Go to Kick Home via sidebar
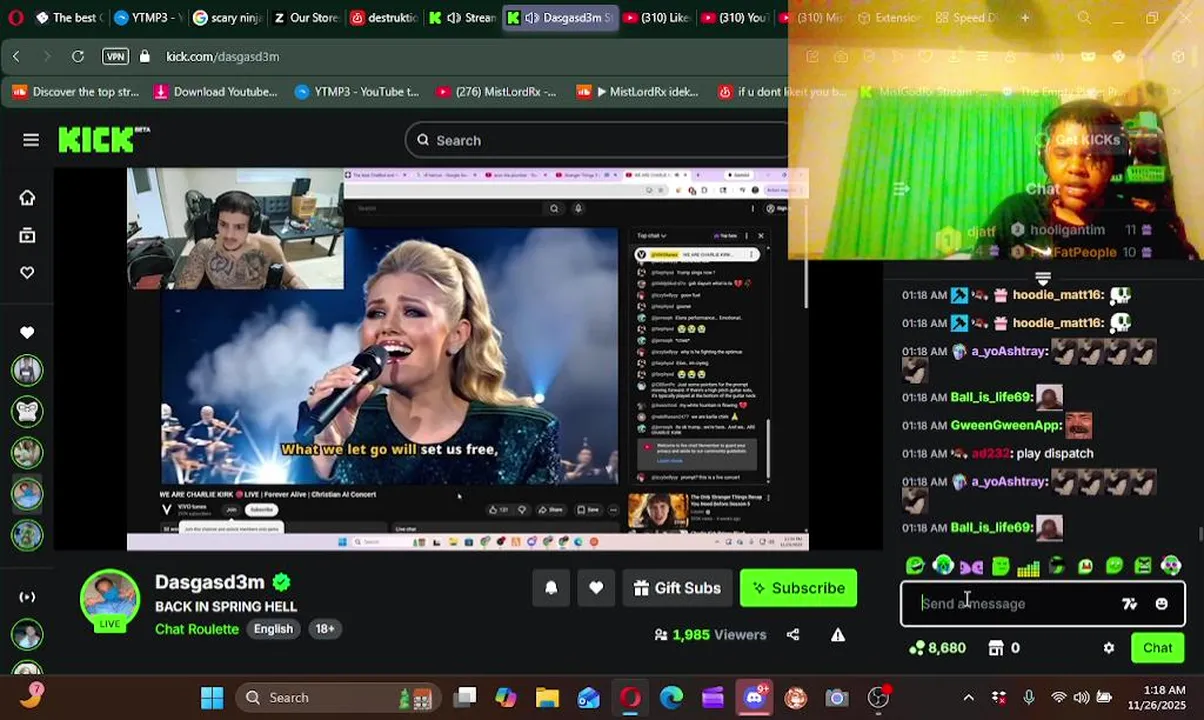 coord(27,197)
